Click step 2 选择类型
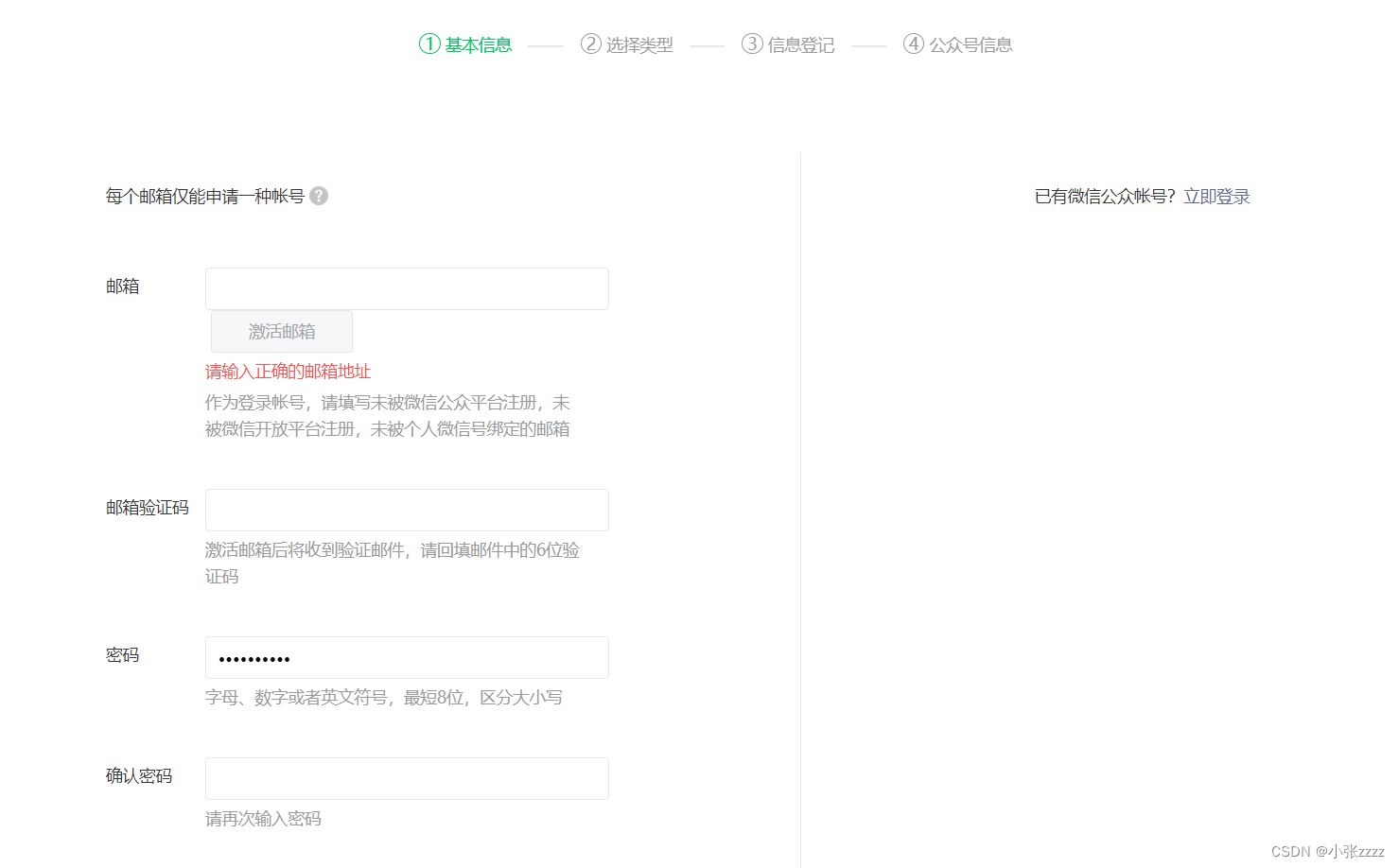Screen dimensions: 1399x868 (627, 44)
